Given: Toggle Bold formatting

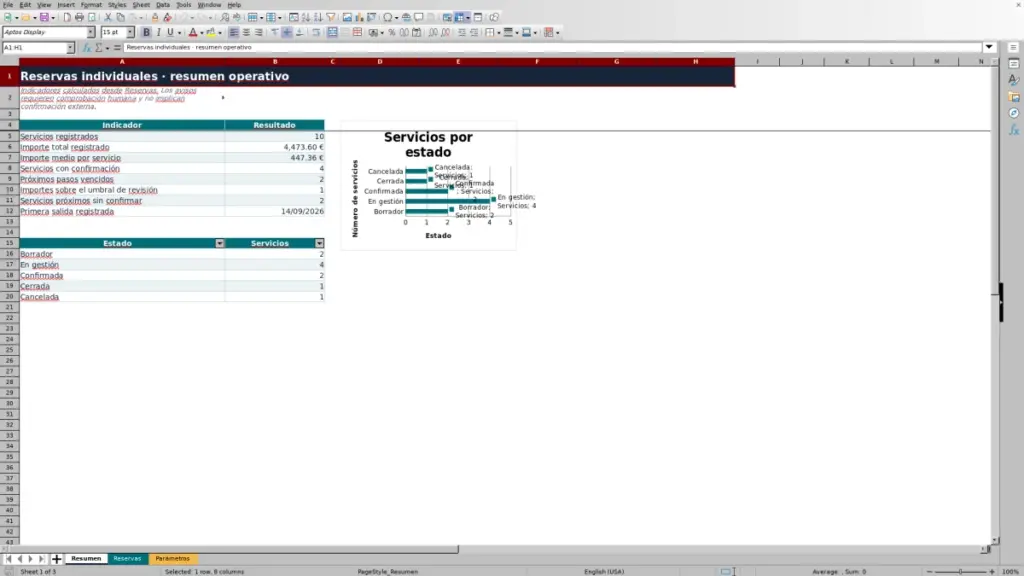Looking at the screenshot, I should click(x=146, y=33).
